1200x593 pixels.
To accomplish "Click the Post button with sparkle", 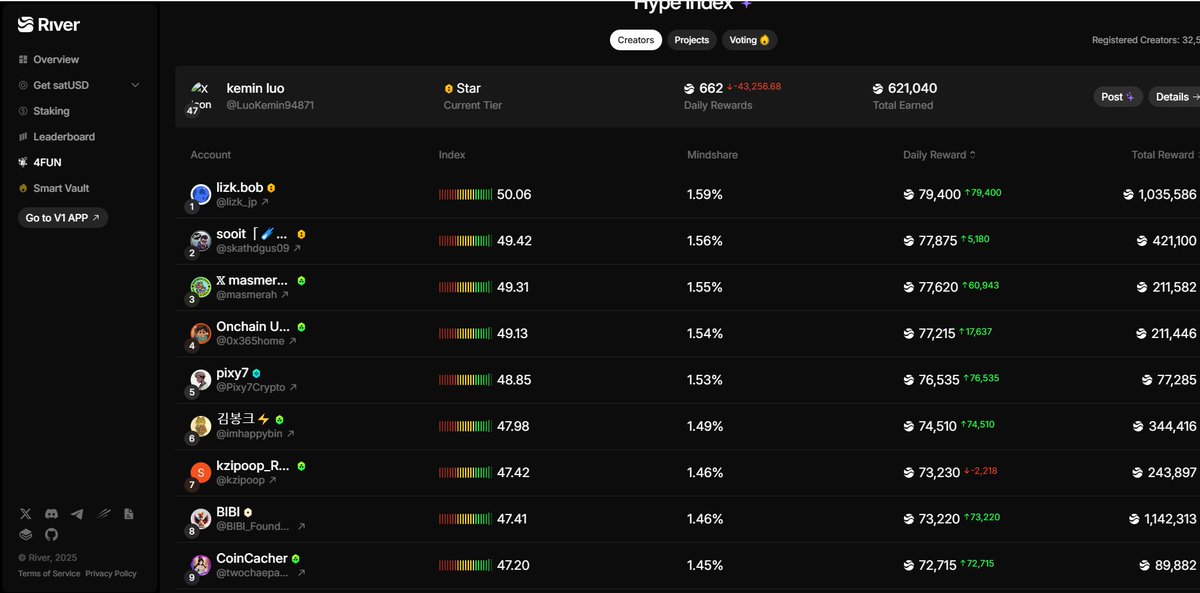I will pyautogui.click(x=1117, y=97).
